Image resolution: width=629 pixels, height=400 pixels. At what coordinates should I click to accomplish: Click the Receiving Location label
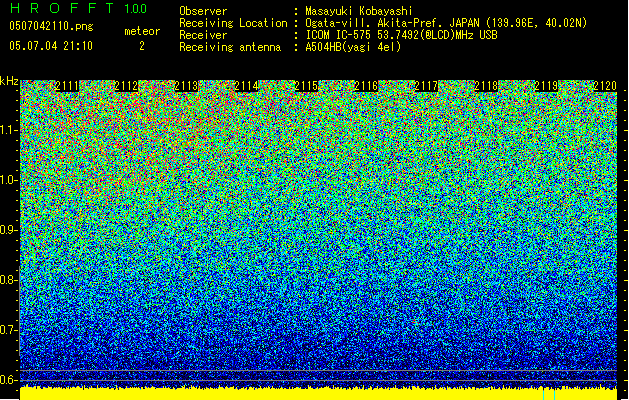point(233,23)
